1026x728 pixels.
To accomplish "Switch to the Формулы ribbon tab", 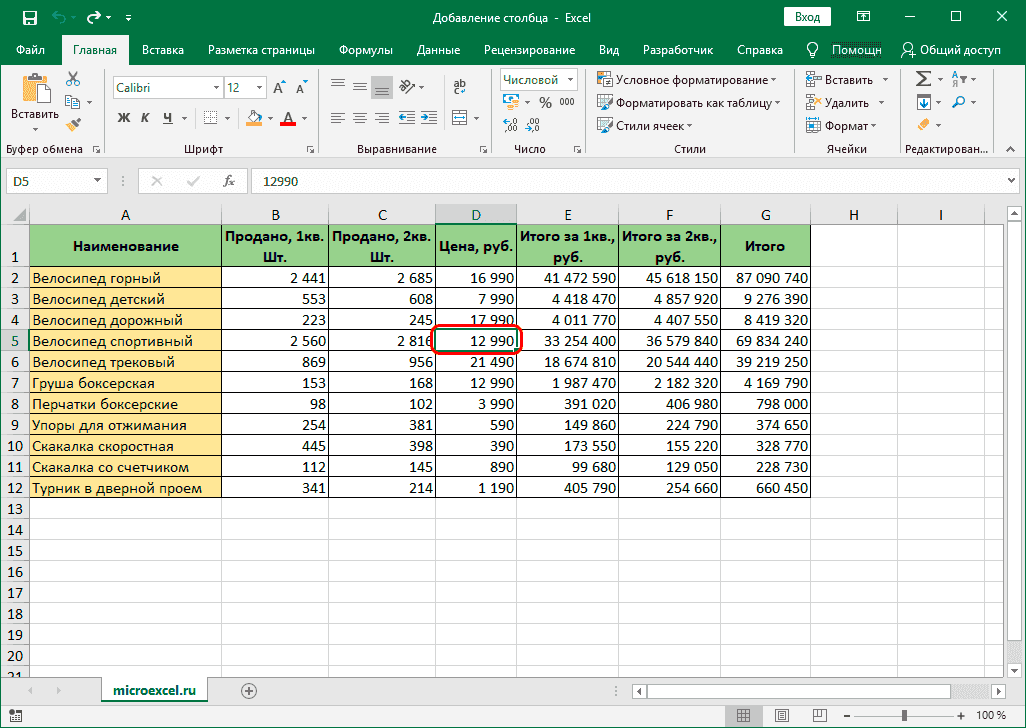I will point(365,49).
